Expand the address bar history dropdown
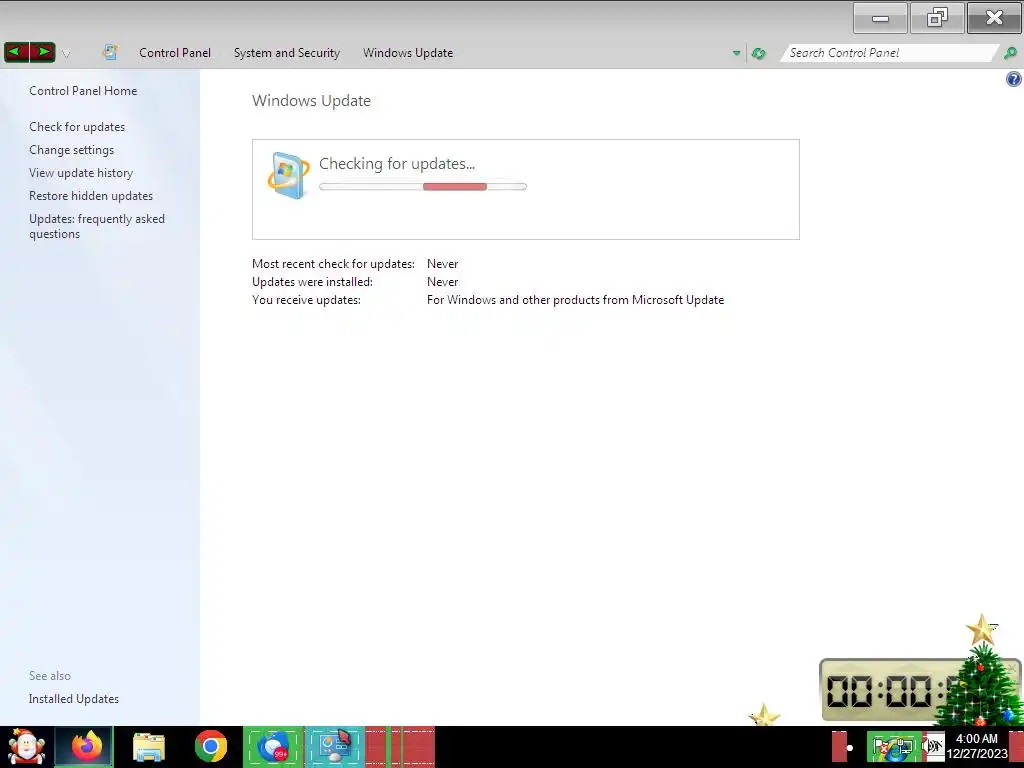Image resolution: width=1024 pixels, height=768 pixels. pos(736,53)
